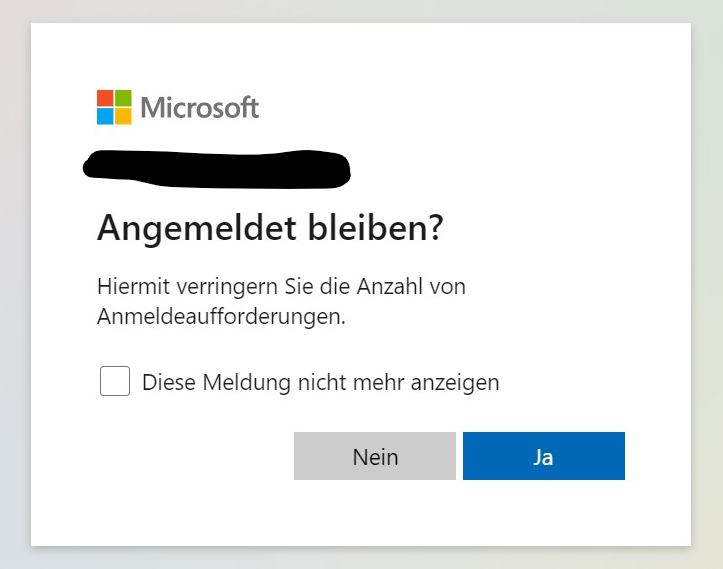723x569 pixels.
Task: Select the blacked-out account email line
Action: 217,169
